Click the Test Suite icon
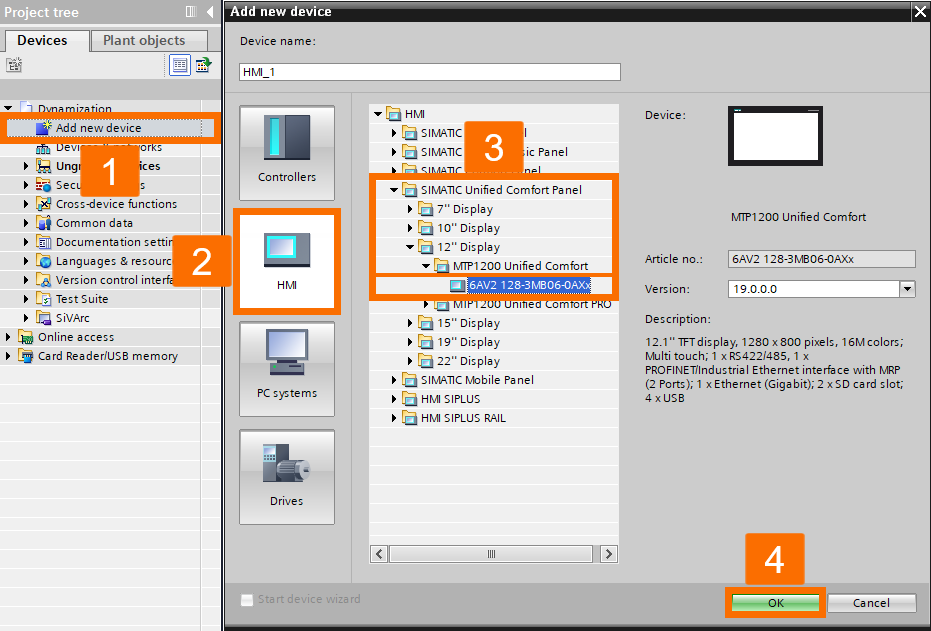This screenshot has height=631, width=931. pyautogui.click(x=43, y=299)
